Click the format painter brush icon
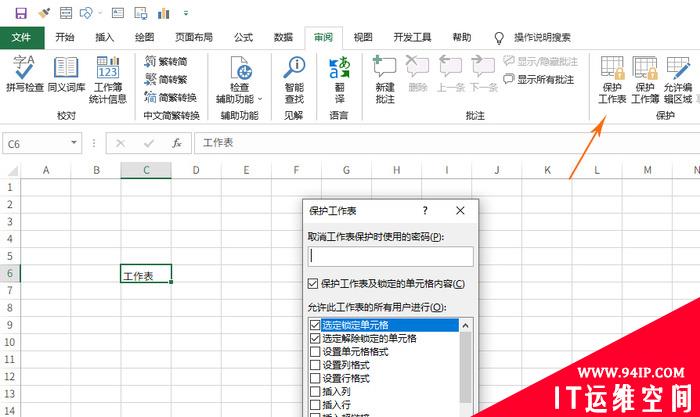 pyautogui.click(x=44, y=13)
